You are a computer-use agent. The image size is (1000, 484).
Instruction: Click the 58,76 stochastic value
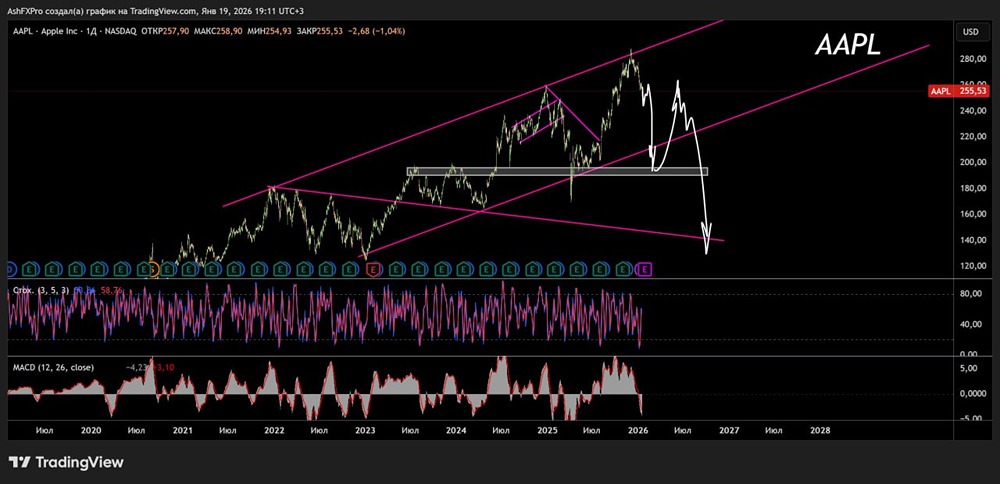(x=110, y=290)
